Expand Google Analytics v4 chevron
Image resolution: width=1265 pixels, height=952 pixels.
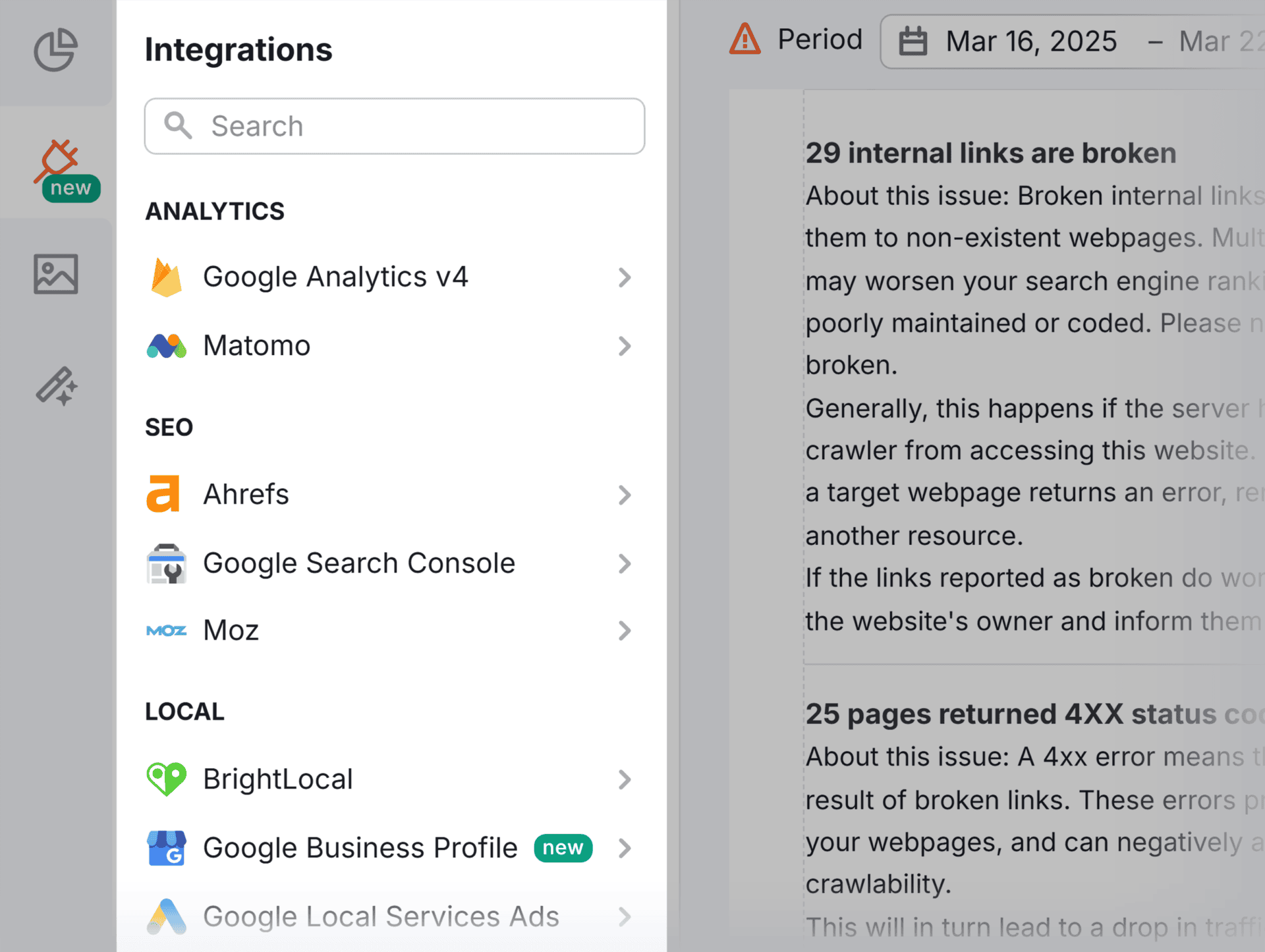[625, 277]
